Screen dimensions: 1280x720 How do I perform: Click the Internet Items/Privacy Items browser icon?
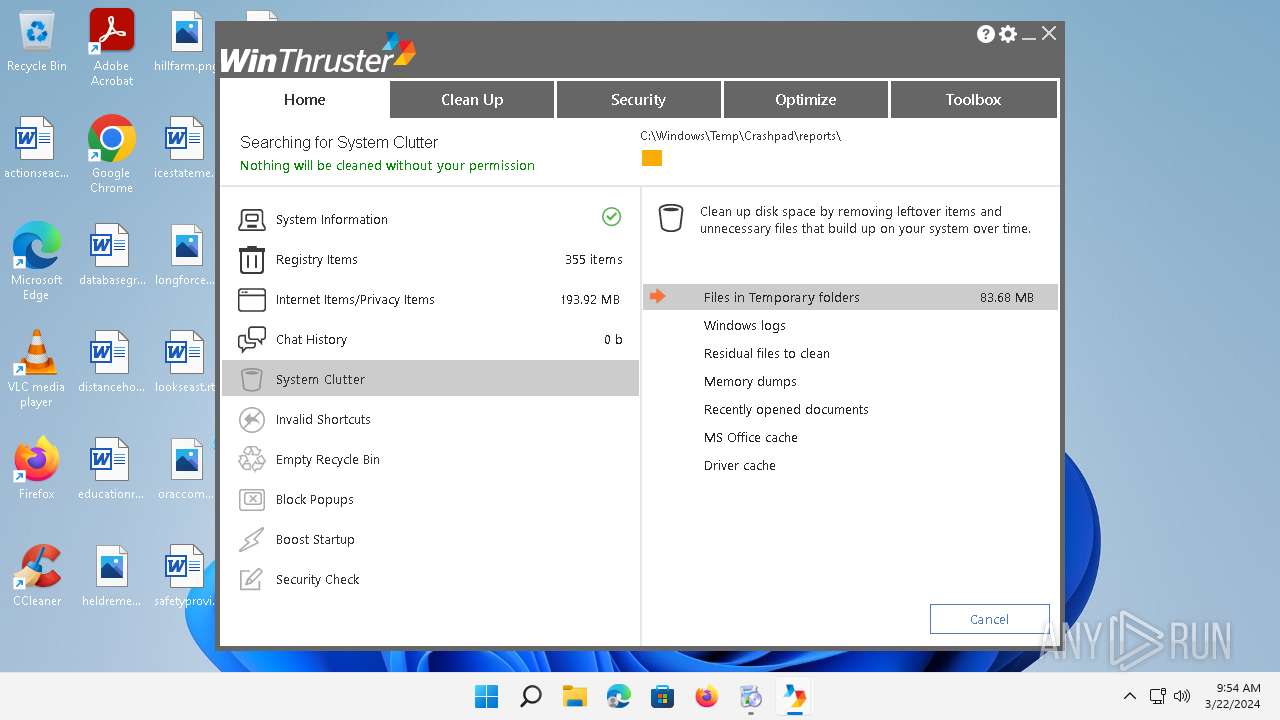coord(252,300)
